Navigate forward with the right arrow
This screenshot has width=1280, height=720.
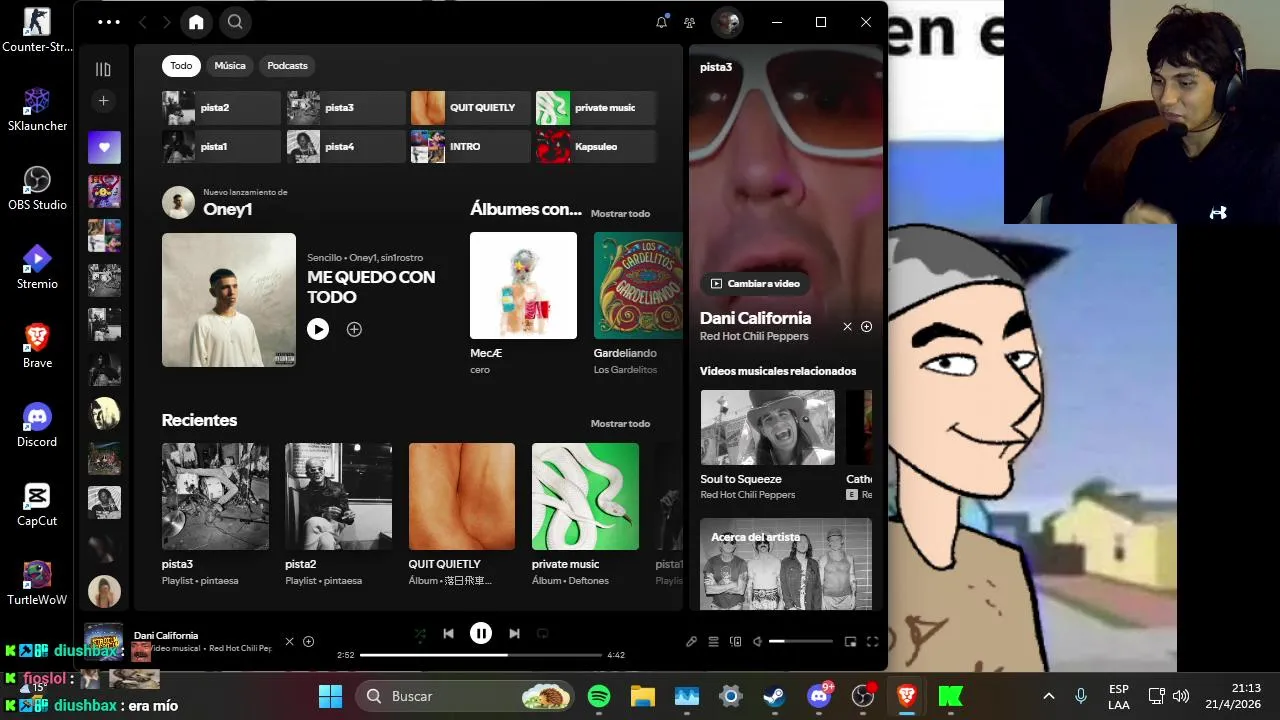pyautogui.click(x=166, y=22)
